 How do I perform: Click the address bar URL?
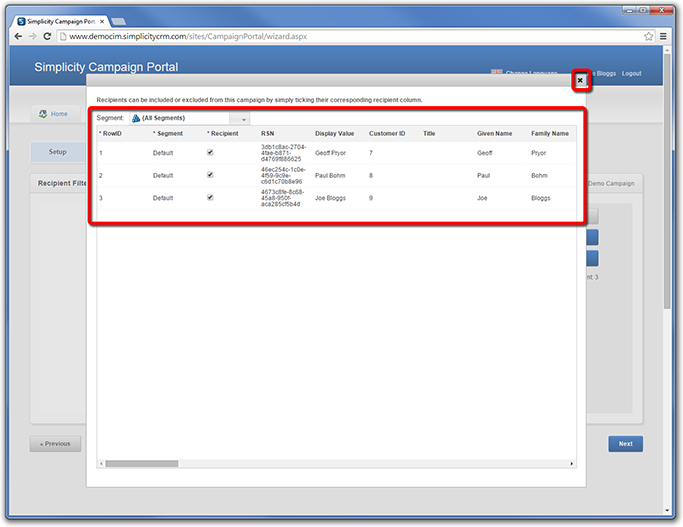pos(188,37)
